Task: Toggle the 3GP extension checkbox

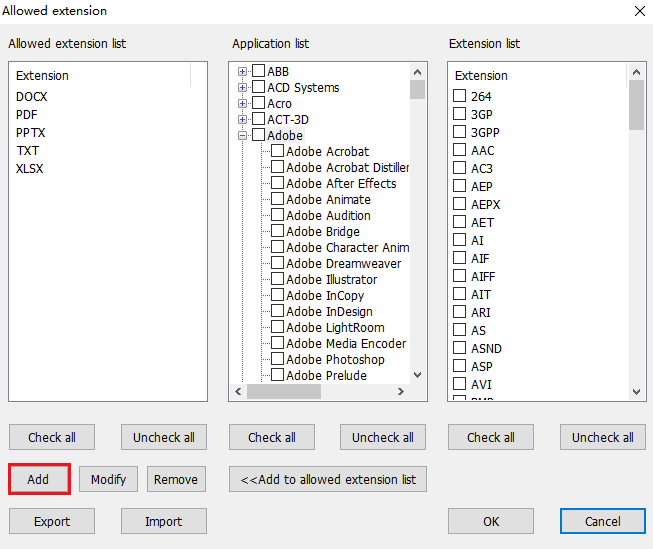Action: pyautogui.click(x=460, y=114)
